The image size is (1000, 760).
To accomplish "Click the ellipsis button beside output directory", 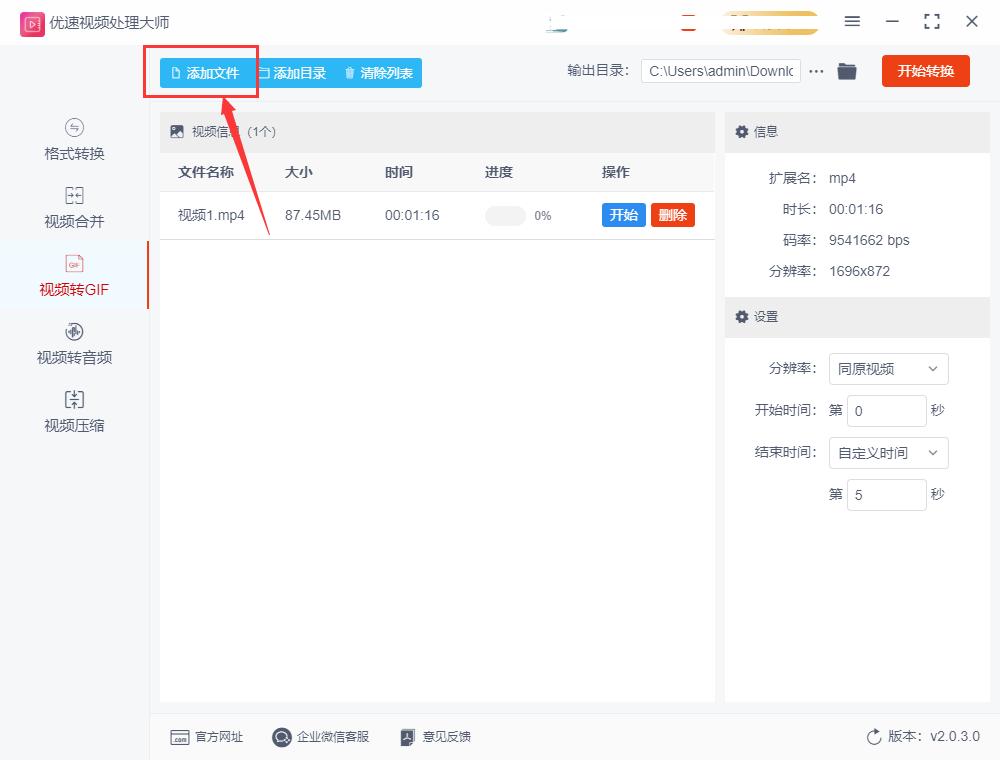I will (817, 71).
